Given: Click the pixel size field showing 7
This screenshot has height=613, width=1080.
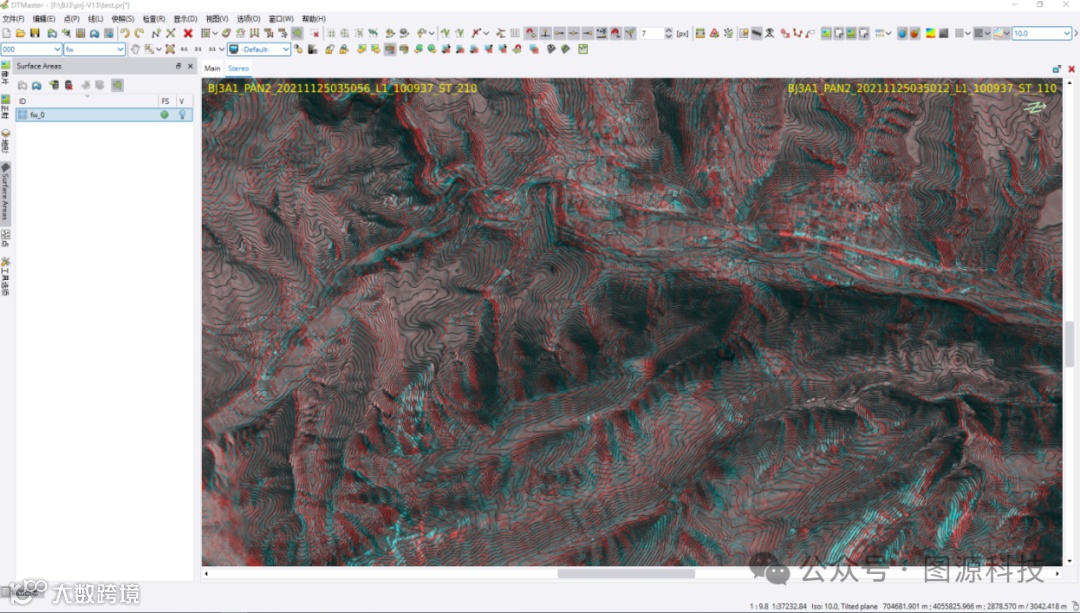Looking at the screenshot, I should click(x=651, y=33).
